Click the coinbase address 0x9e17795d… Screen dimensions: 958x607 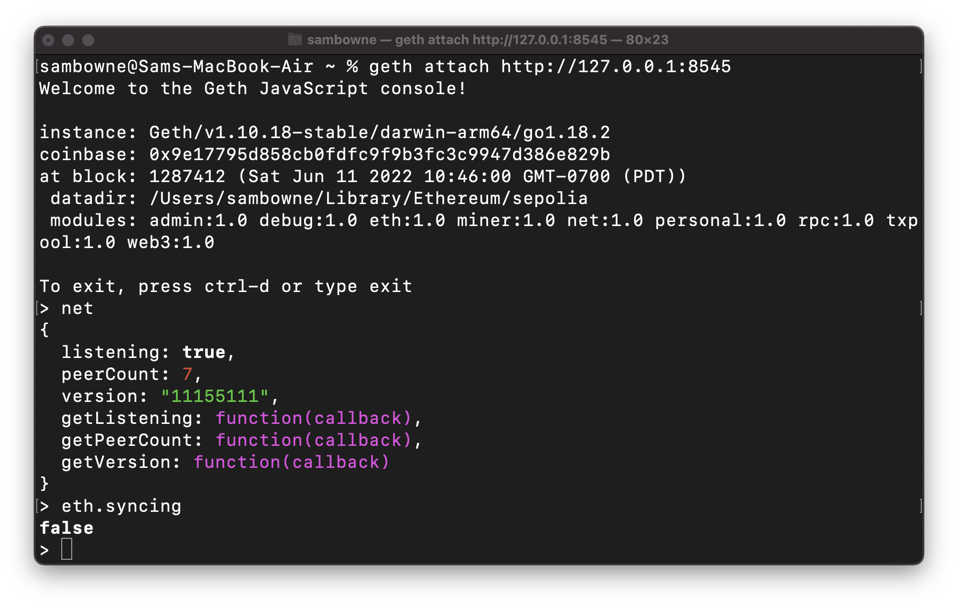coord(379,154)
